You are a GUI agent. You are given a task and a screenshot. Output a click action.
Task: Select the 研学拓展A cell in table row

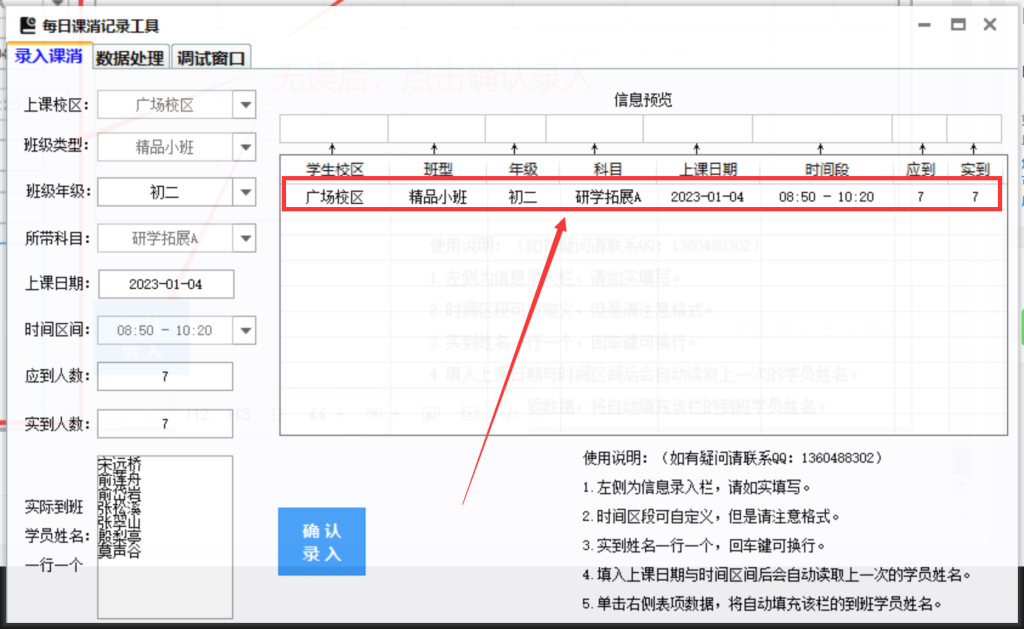(608, 197)
